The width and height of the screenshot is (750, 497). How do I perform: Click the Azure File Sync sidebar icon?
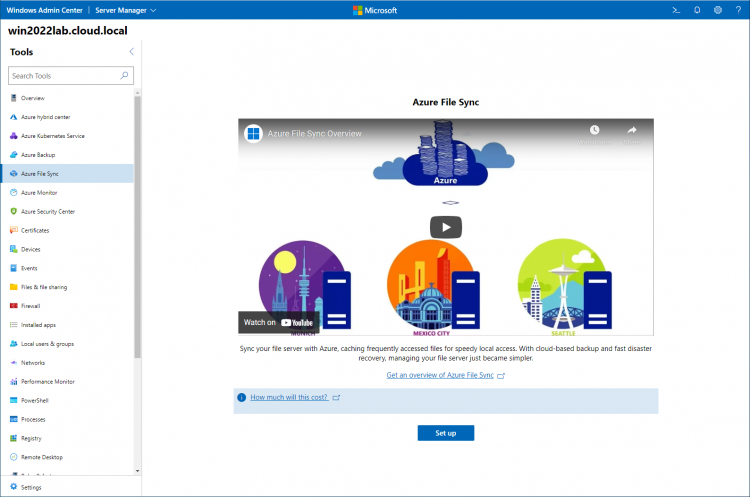click(13, 174)
